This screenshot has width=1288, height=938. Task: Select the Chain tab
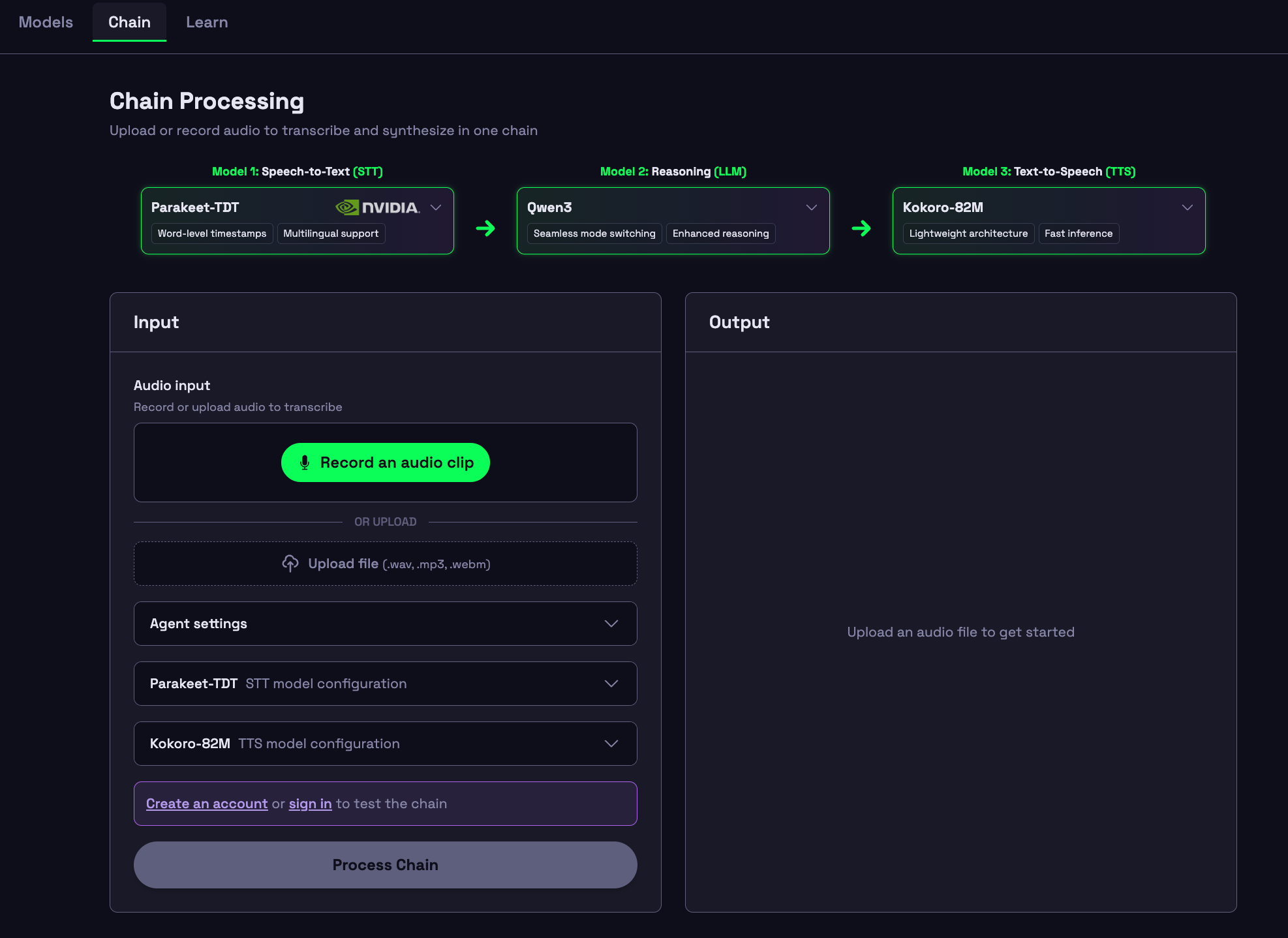point(129,22)
